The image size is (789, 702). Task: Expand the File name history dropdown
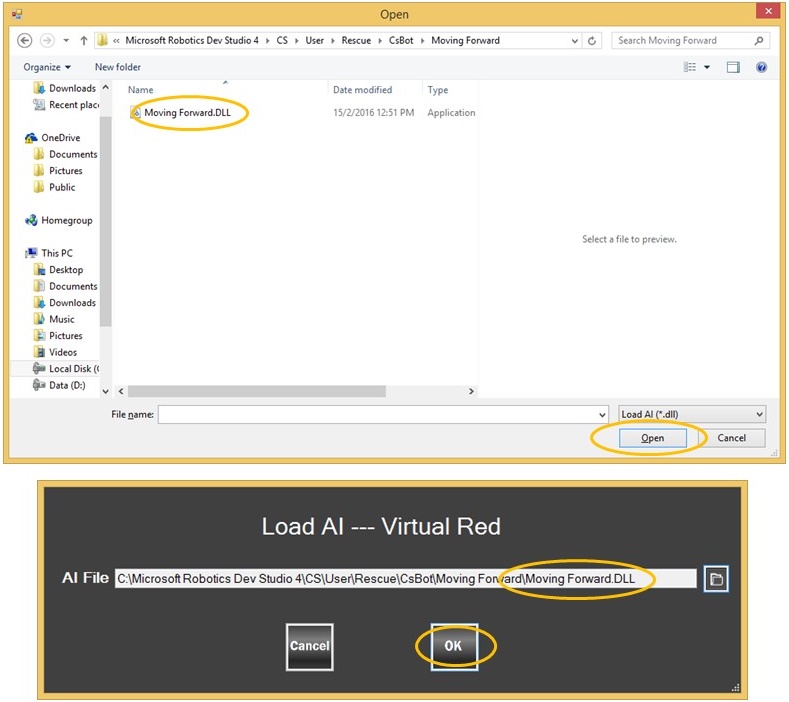pyautogui.click(x=601, y=414)
